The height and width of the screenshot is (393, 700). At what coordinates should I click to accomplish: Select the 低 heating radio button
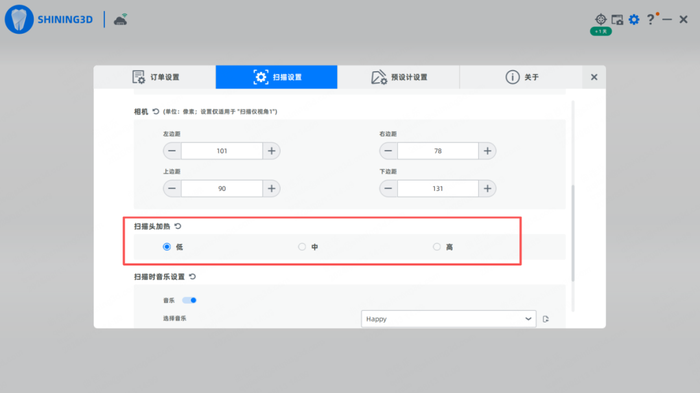[x=167, y=247]
